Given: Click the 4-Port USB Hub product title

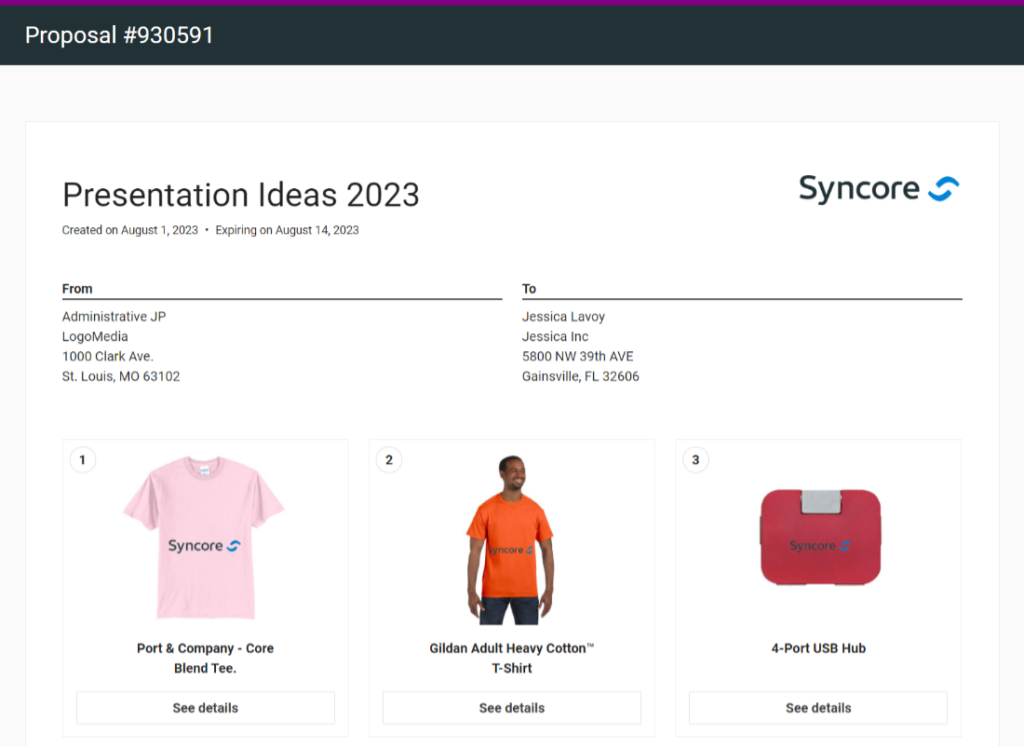Looking at the screenshot, I should point(818,648).
